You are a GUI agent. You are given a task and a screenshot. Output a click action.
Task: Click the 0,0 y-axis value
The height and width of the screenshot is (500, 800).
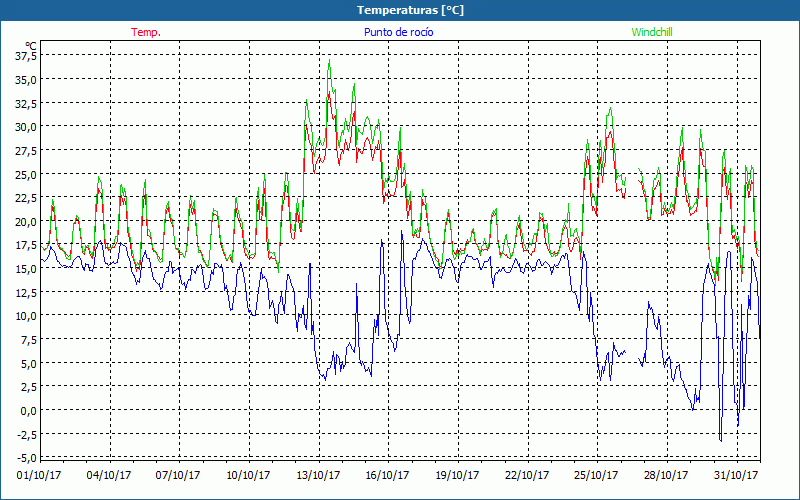pyautogui.click(x=28, y=410)
